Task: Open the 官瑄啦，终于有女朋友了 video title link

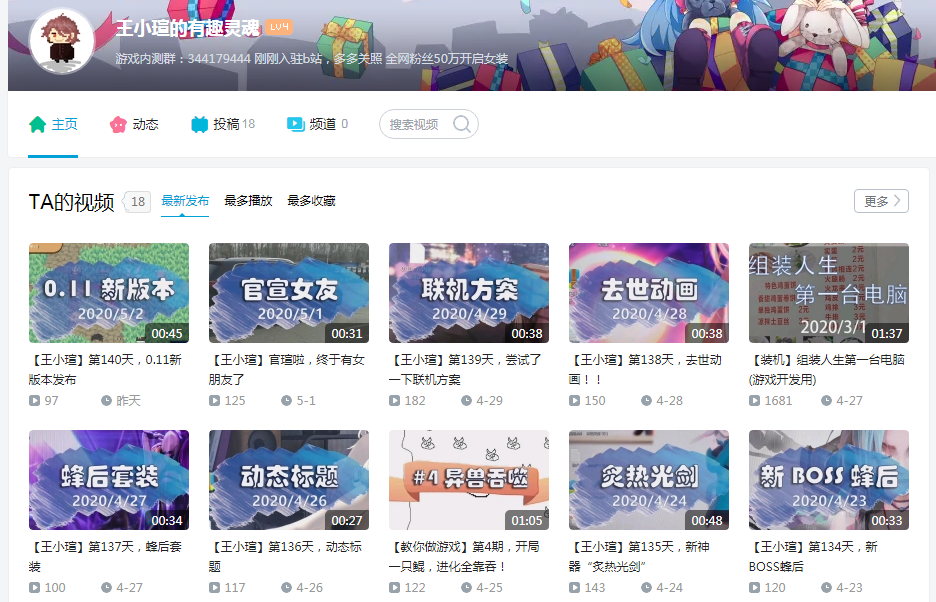Action: 287,368
